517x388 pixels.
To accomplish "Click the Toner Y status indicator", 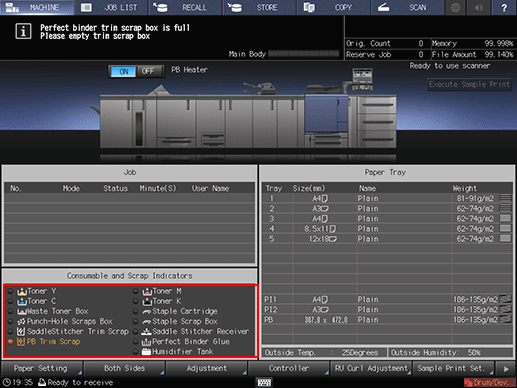I will [x=11, y=291].
